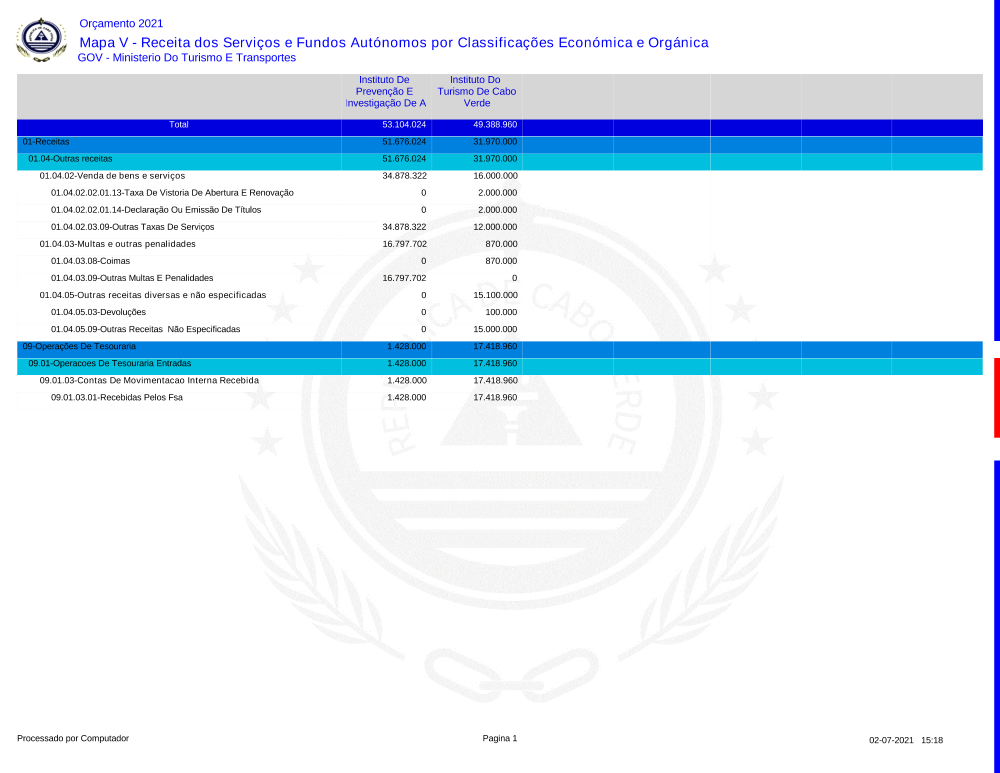This screenshot has width=1000, height=773.
Task: Click GOV - Ministerio Do Turismo E Transportes subtitle
Action: point(186,58)
